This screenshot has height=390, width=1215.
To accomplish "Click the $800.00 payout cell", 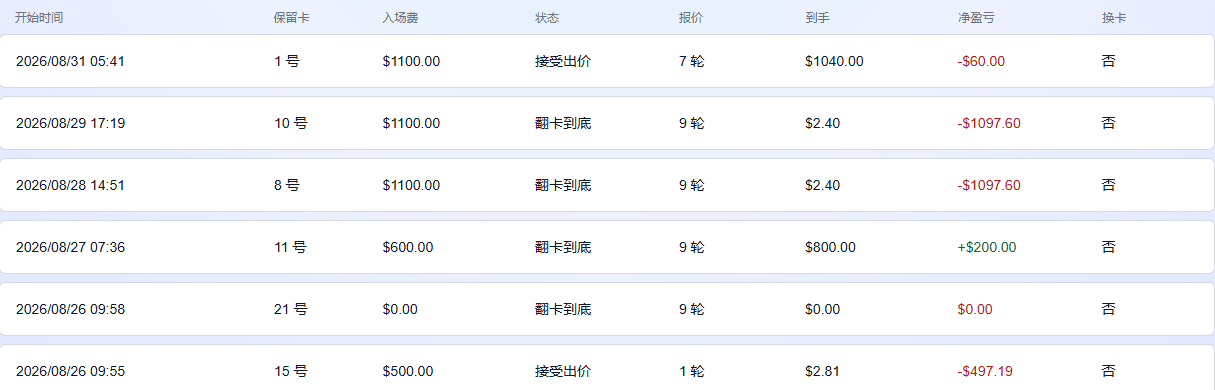I will tap(830, 247).
